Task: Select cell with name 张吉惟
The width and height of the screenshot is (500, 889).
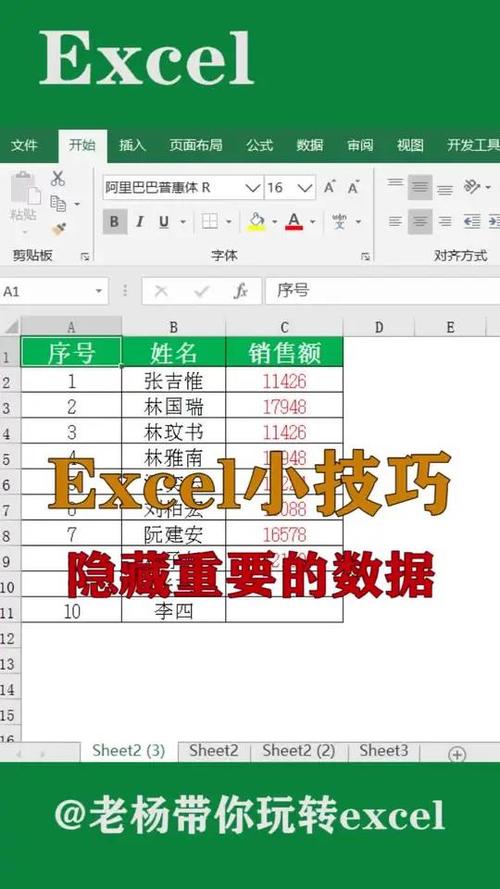Action: pyautogui.click(x=173, y=380)
